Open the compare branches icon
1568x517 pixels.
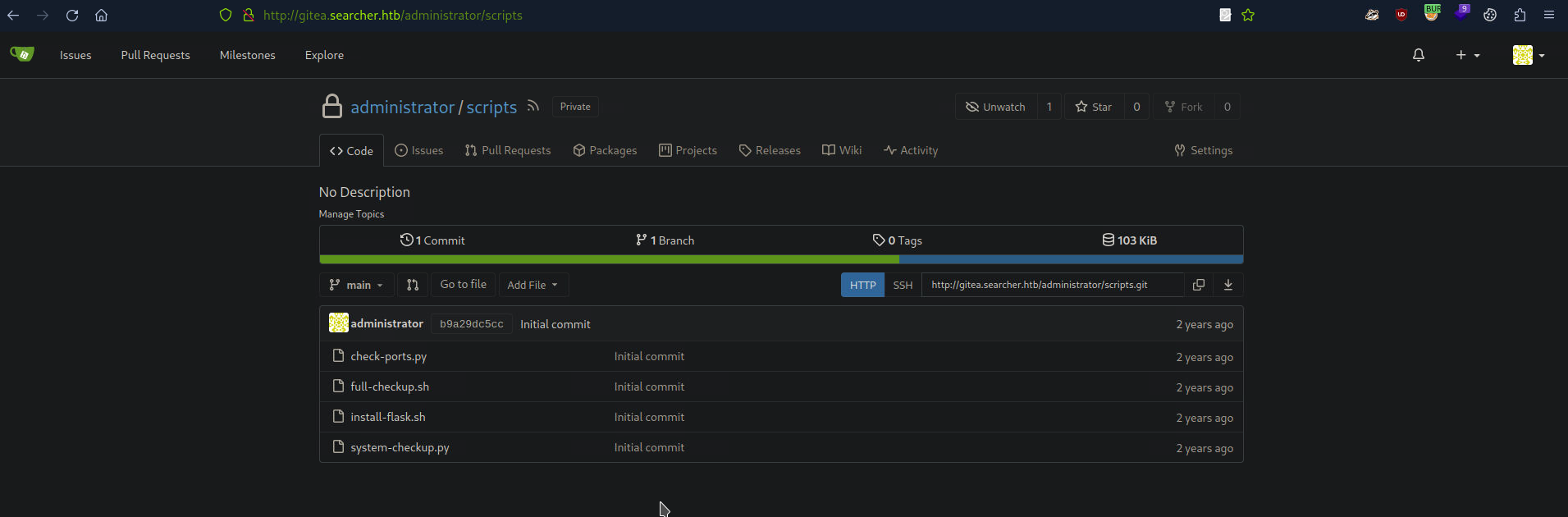[413, 285]
